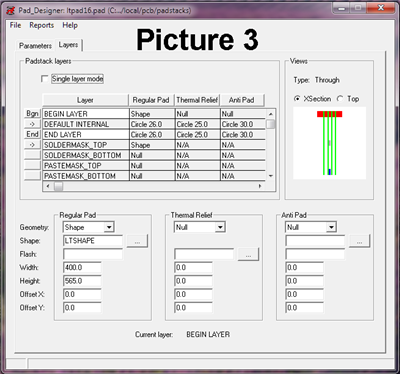Click the Thermal Relief Flash field
This screenshot has height=374, width=400.
click(x=204, y=254)
